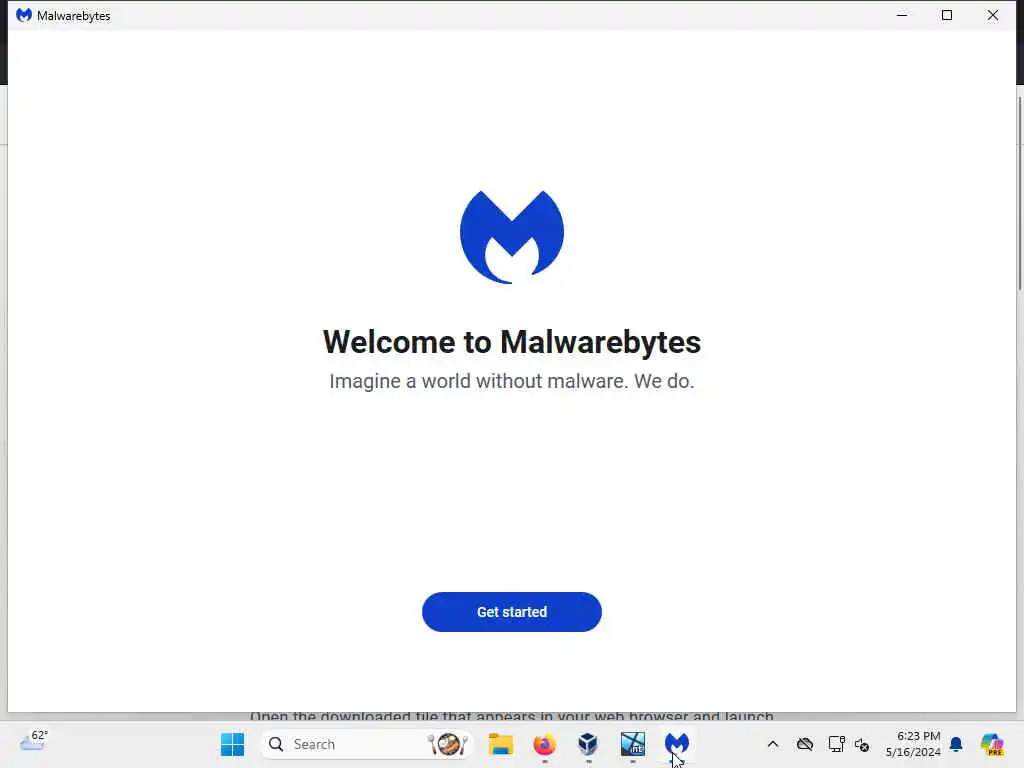
Task: Minimize the Malwarebytes window
Action: point(902,15)
